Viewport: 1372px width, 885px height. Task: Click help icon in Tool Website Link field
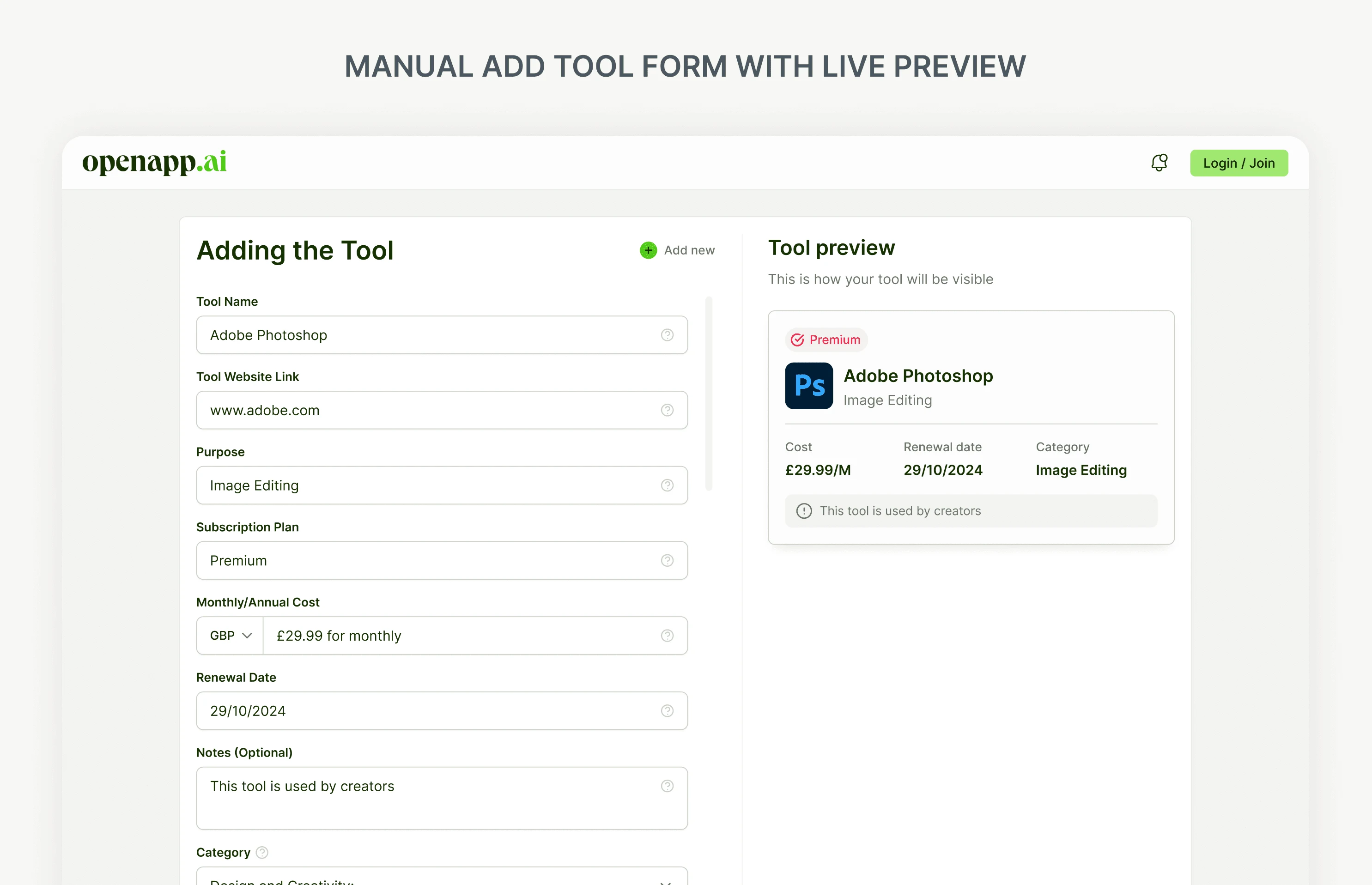point(667,410)
